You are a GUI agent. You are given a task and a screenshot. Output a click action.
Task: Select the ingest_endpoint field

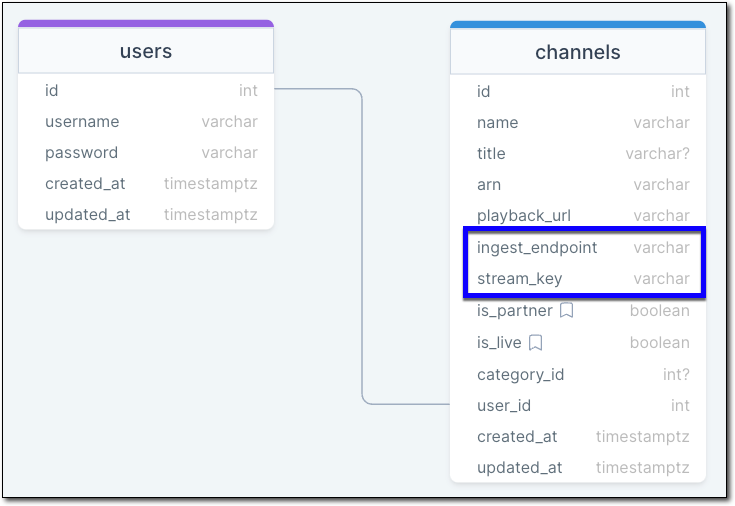pos(578,248)
